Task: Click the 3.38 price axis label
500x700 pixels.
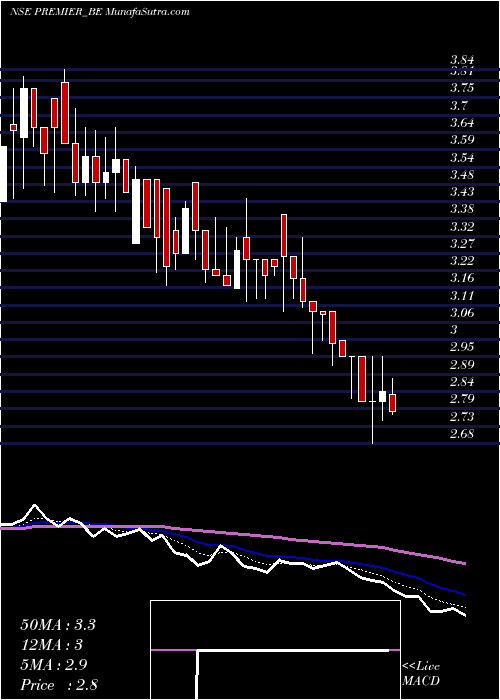Action: (x=462, y=209)
